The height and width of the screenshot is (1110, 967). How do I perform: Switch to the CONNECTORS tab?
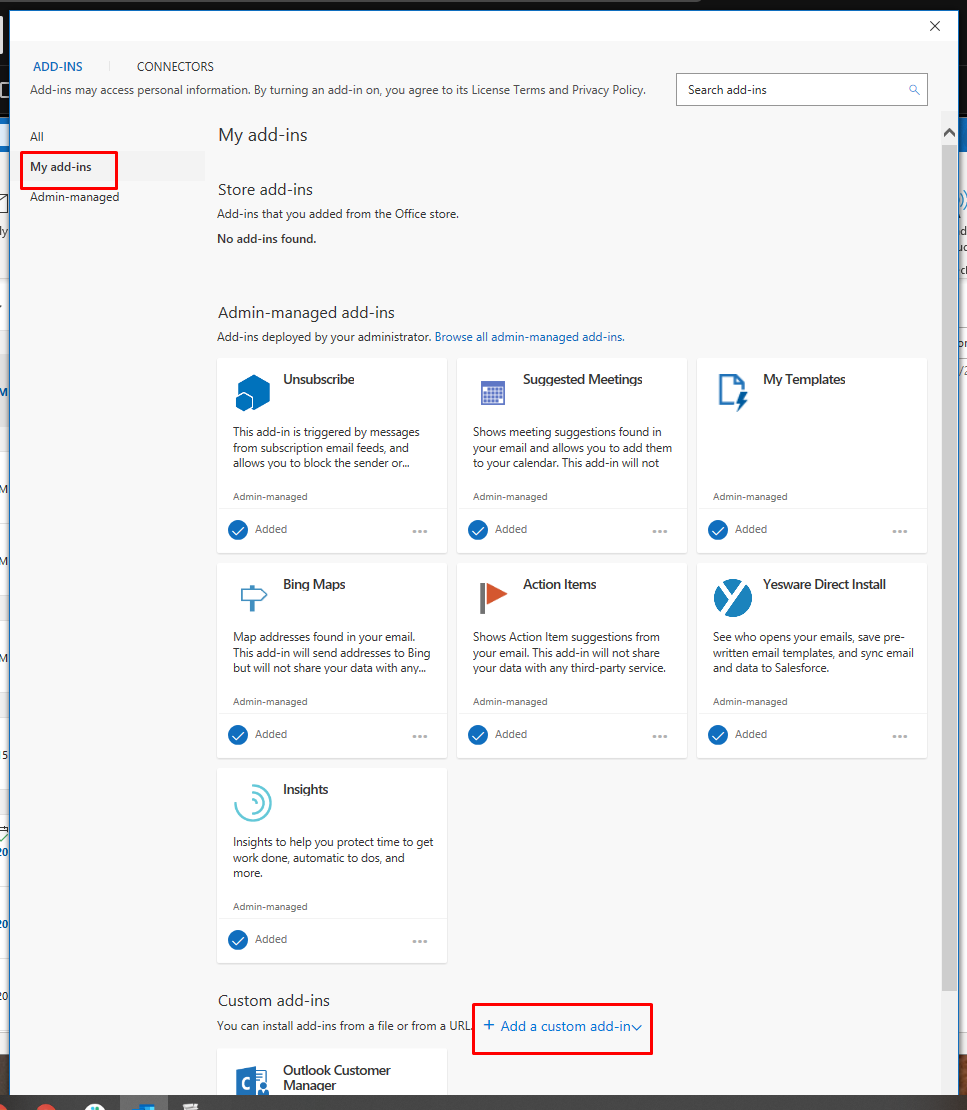click(x=175, y=67)
